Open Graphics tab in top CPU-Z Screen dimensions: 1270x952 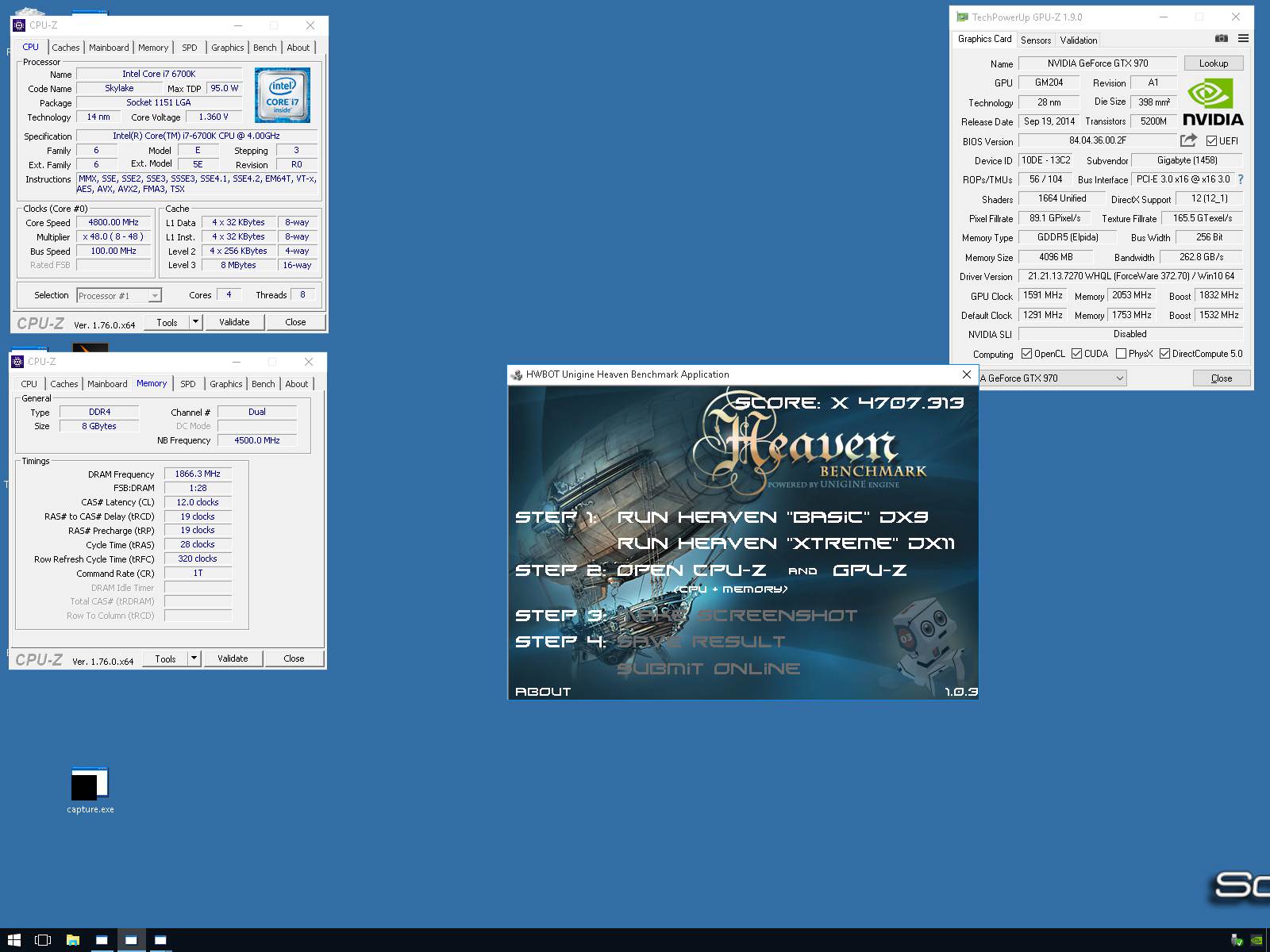tap(228, 48)
